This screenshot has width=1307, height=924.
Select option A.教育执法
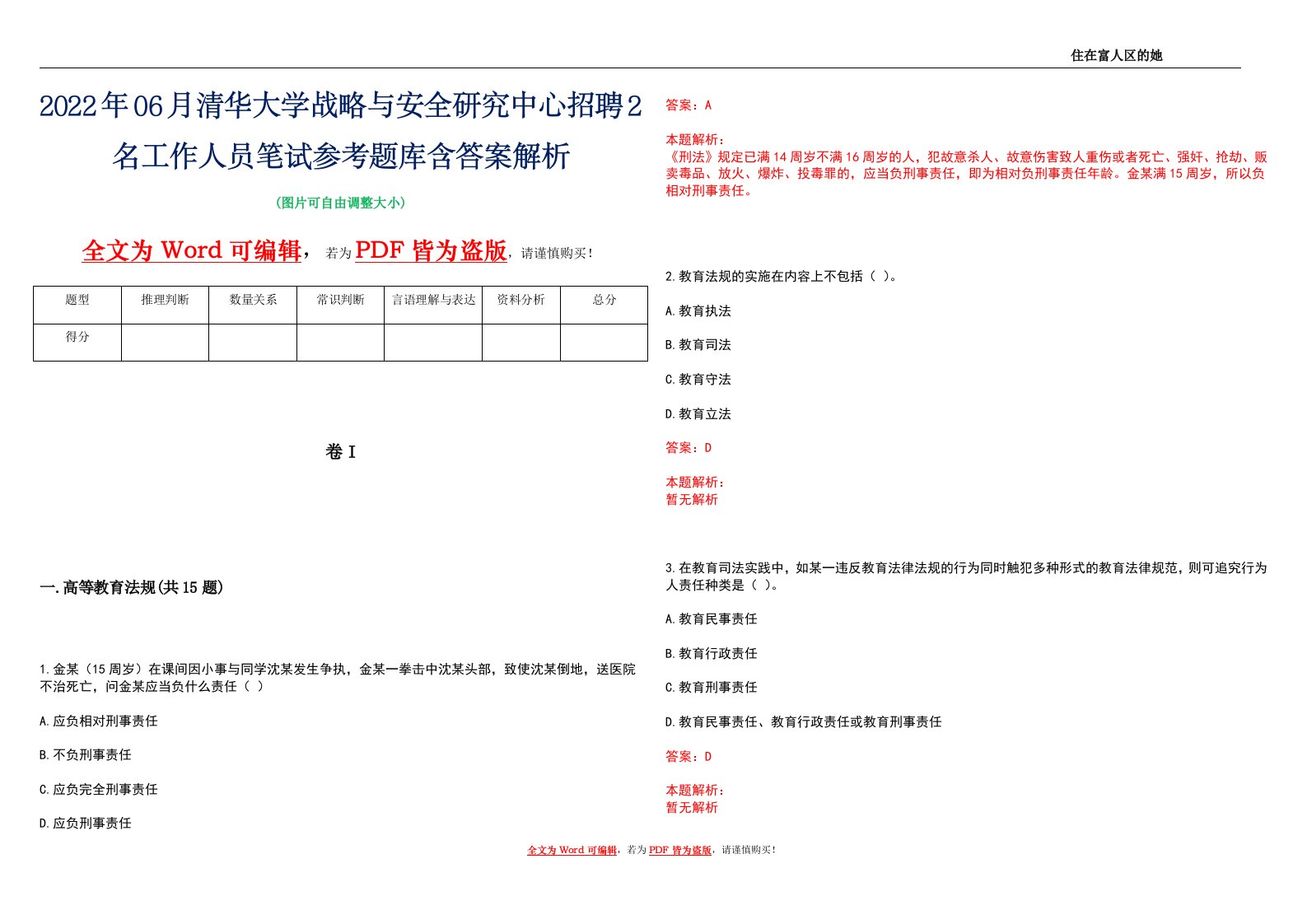click(698, 310)
